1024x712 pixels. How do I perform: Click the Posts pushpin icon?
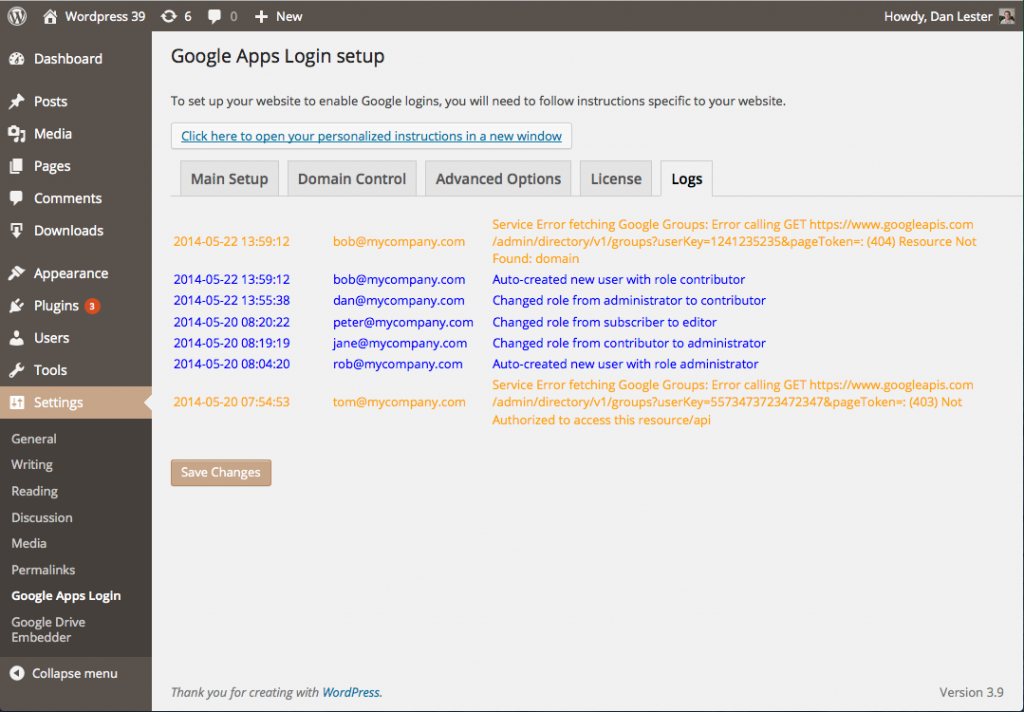coord(16,101)
